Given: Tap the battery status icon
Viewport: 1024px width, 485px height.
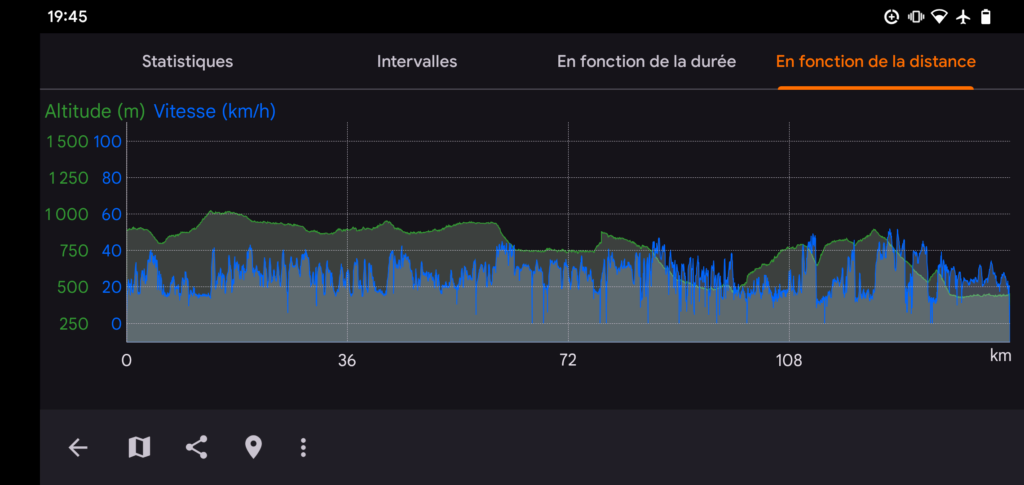Looking at the screenshot, I should [x=986, y=17].
